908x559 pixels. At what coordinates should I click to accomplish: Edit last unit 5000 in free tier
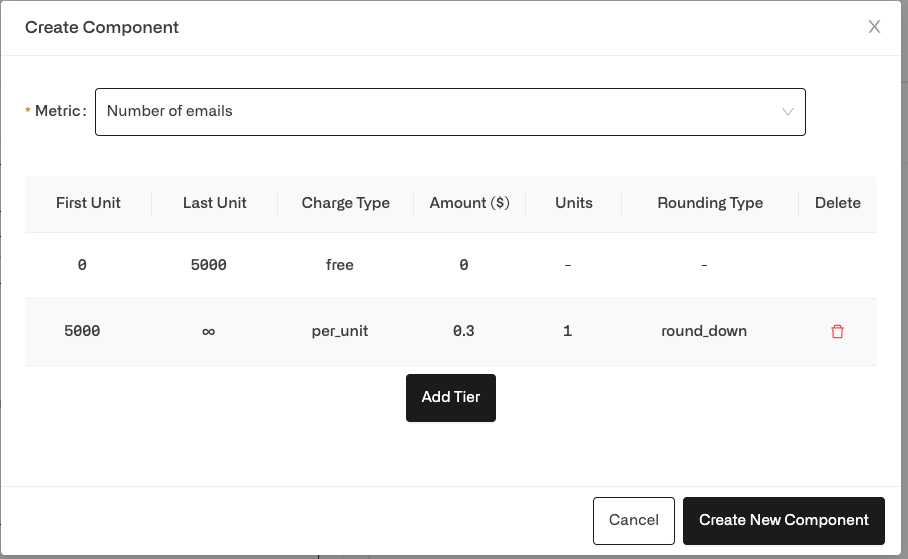[x=208, y=265]
